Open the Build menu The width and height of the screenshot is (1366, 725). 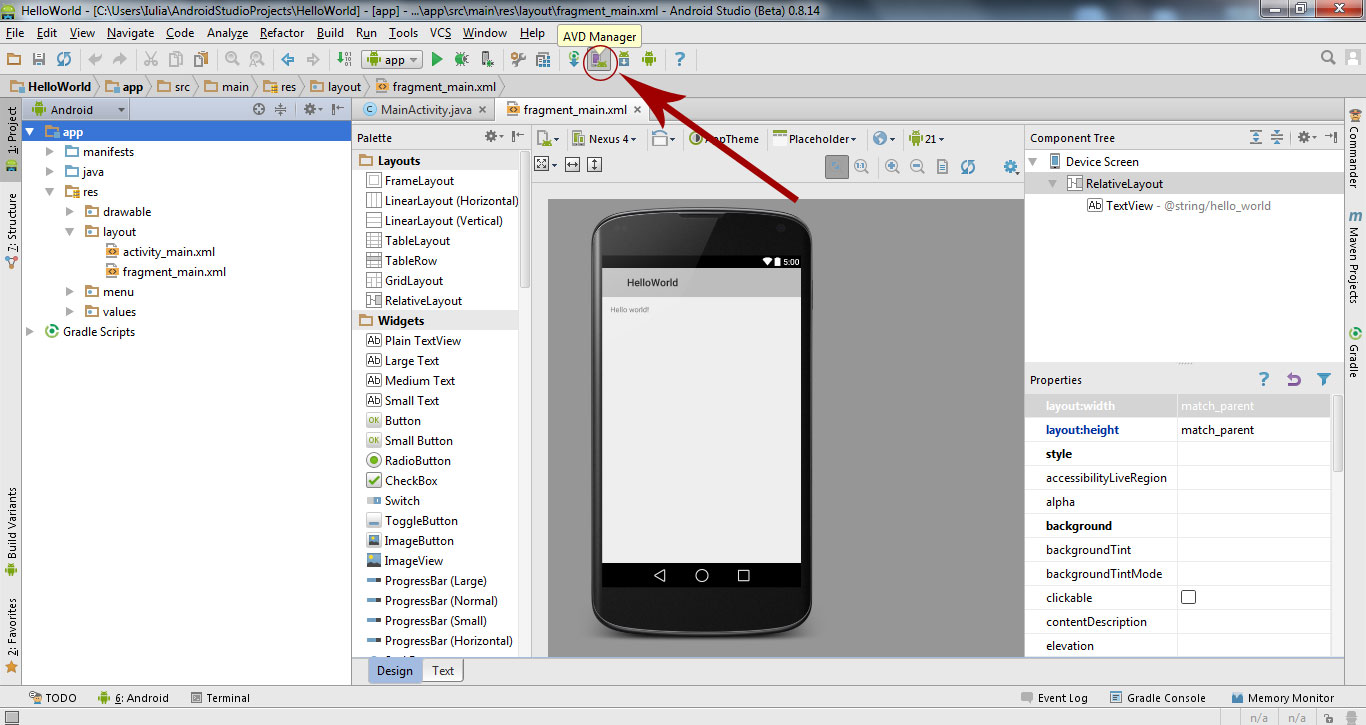(x=331, y=32)
